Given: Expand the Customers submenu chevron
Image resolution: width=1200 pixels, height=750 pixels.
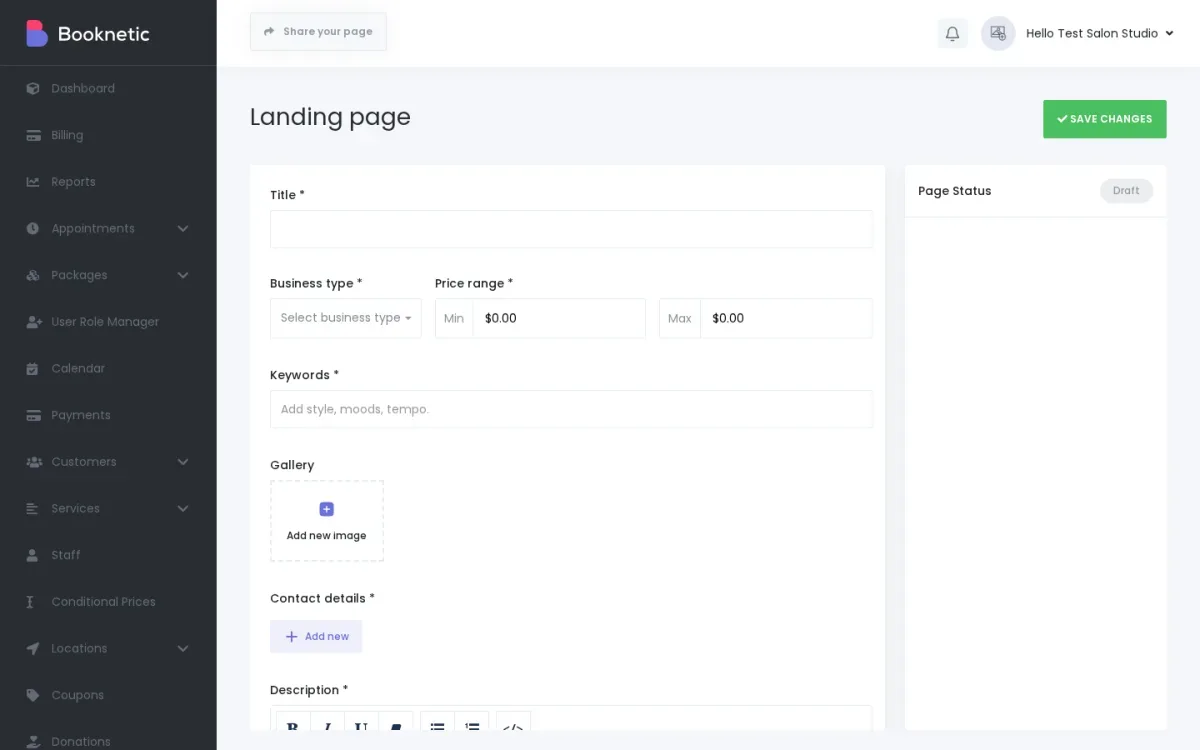Looking at the screenshot, I should pyautogui.click(x=183, y=462).
